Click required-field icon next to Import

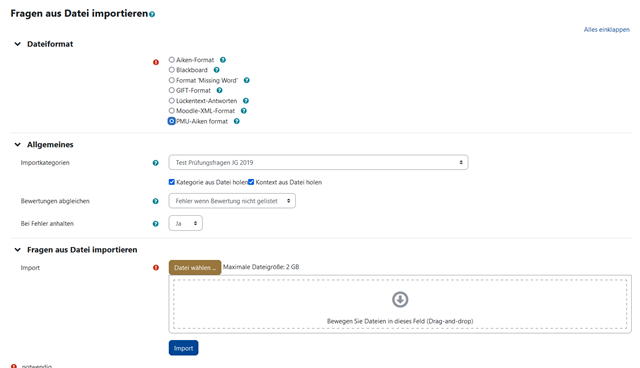click(156, 268)
